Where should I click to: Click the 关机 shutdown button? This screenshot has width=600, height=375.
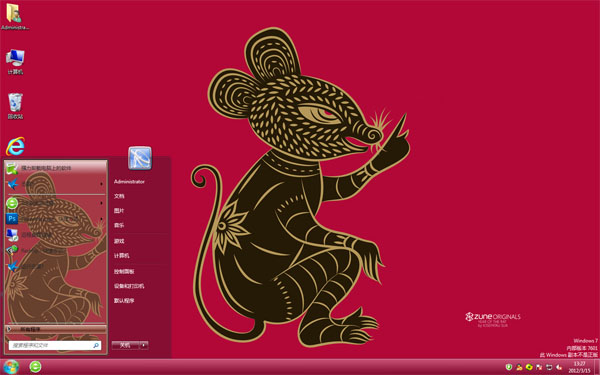(125, 345)
